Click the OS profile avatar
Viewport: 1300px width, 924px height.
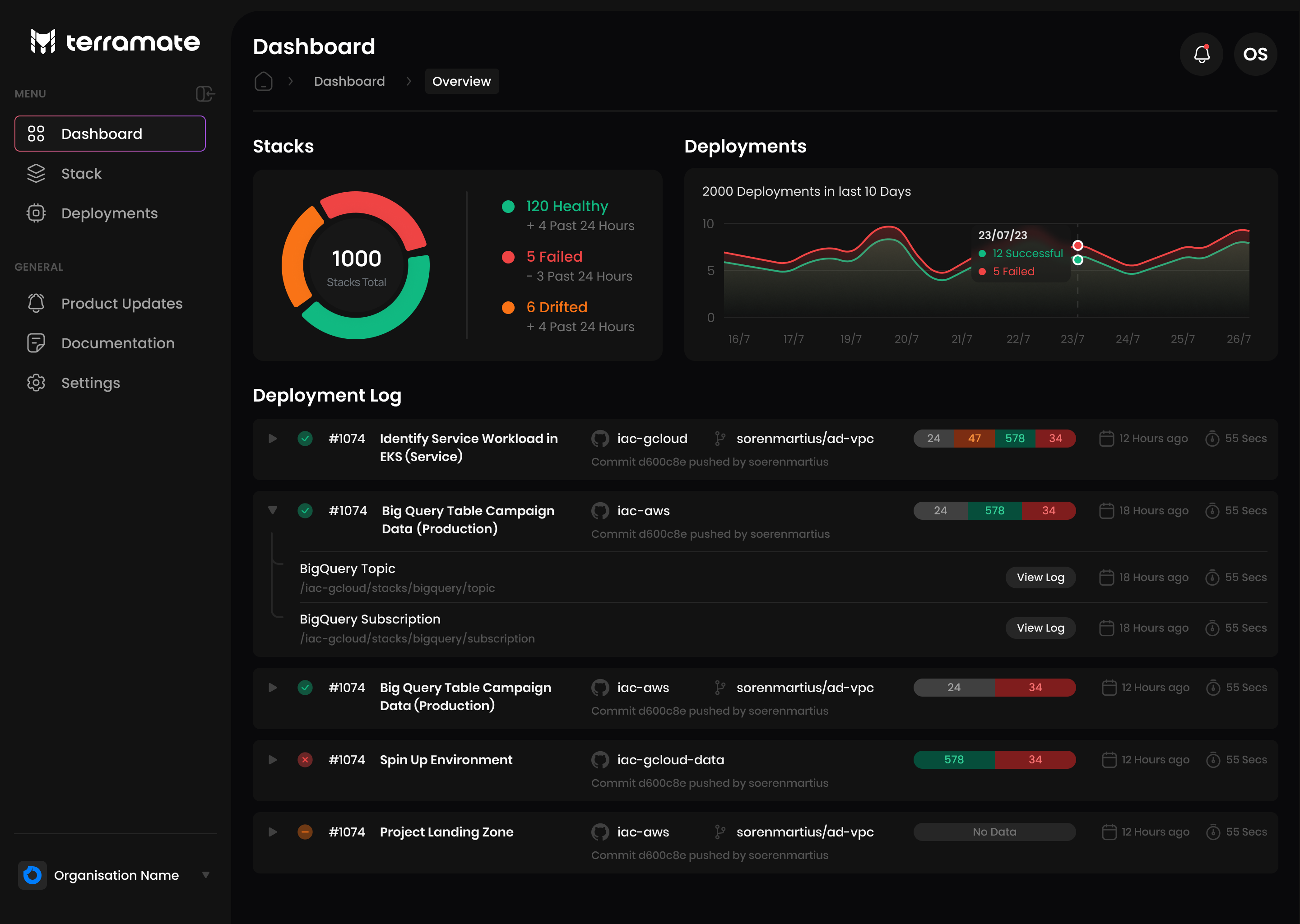point(1255,54)
